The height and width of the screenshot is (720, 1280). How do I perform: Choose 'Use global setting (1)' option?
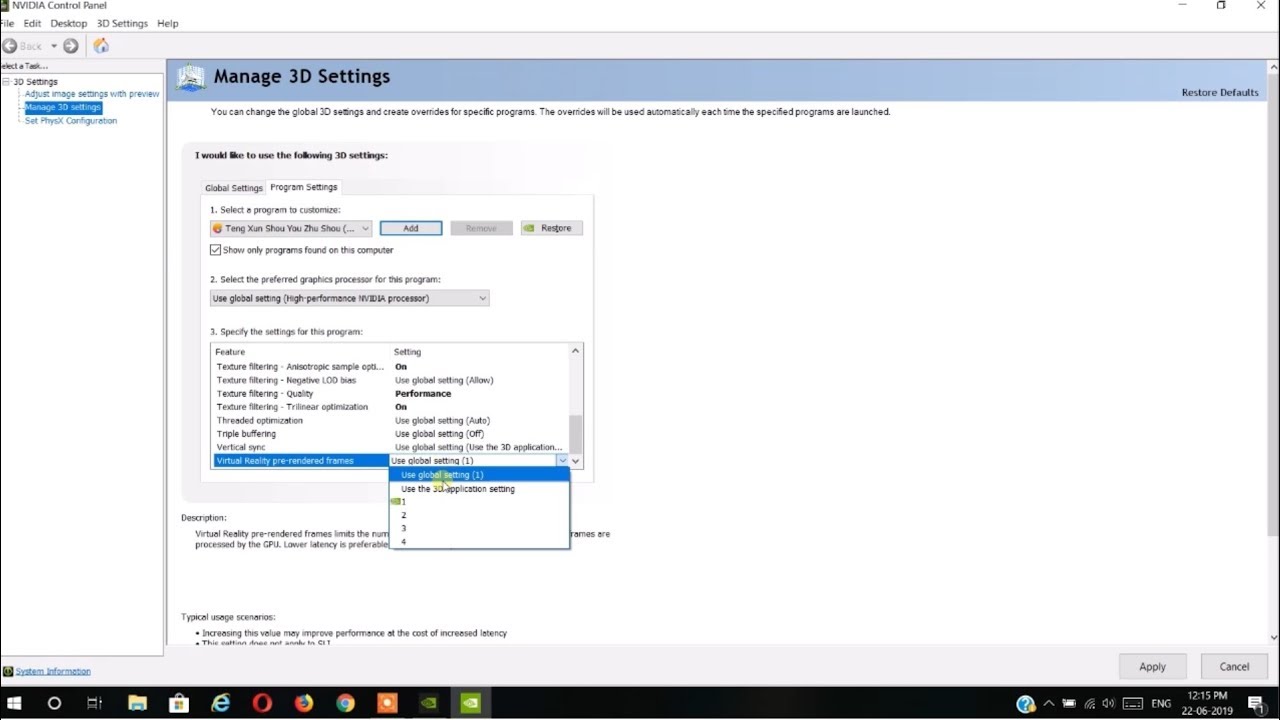click(479, 475)
